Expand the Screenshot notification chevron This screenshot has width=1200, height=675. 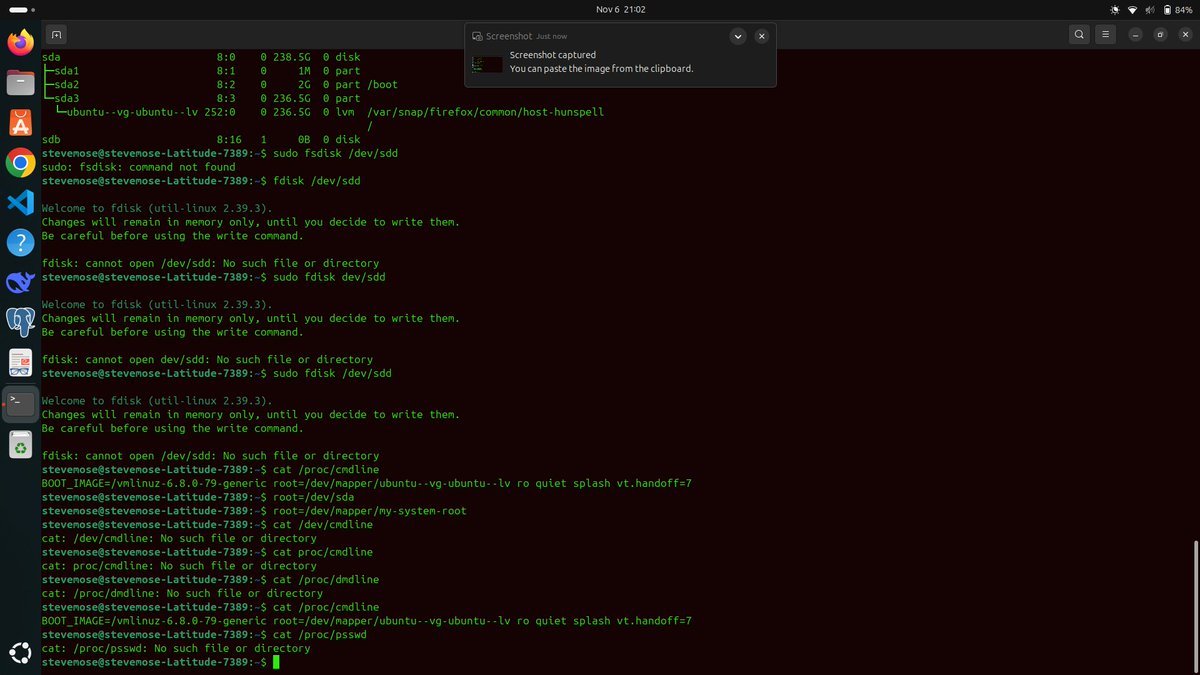(738, 36)
